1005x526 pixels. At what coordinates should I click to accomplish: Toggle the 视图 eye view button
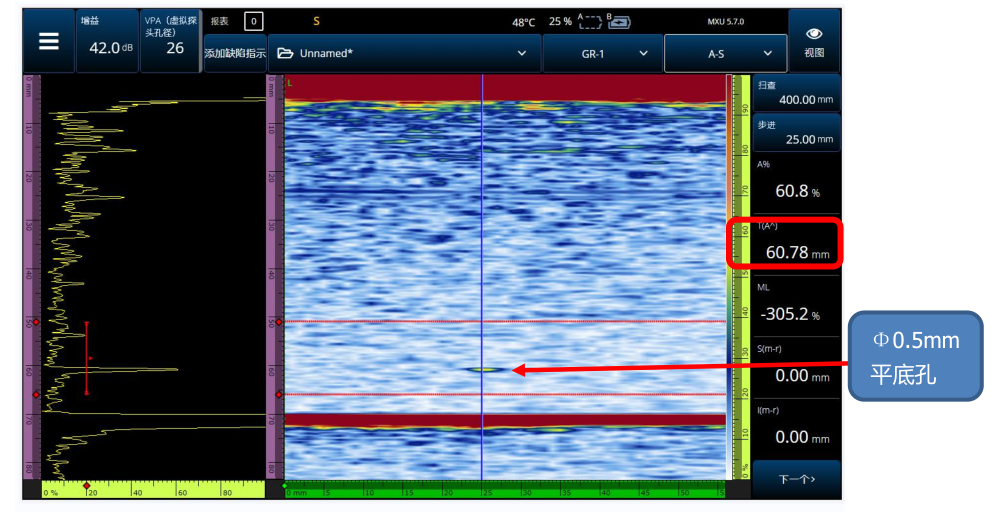tap(814, 41)
